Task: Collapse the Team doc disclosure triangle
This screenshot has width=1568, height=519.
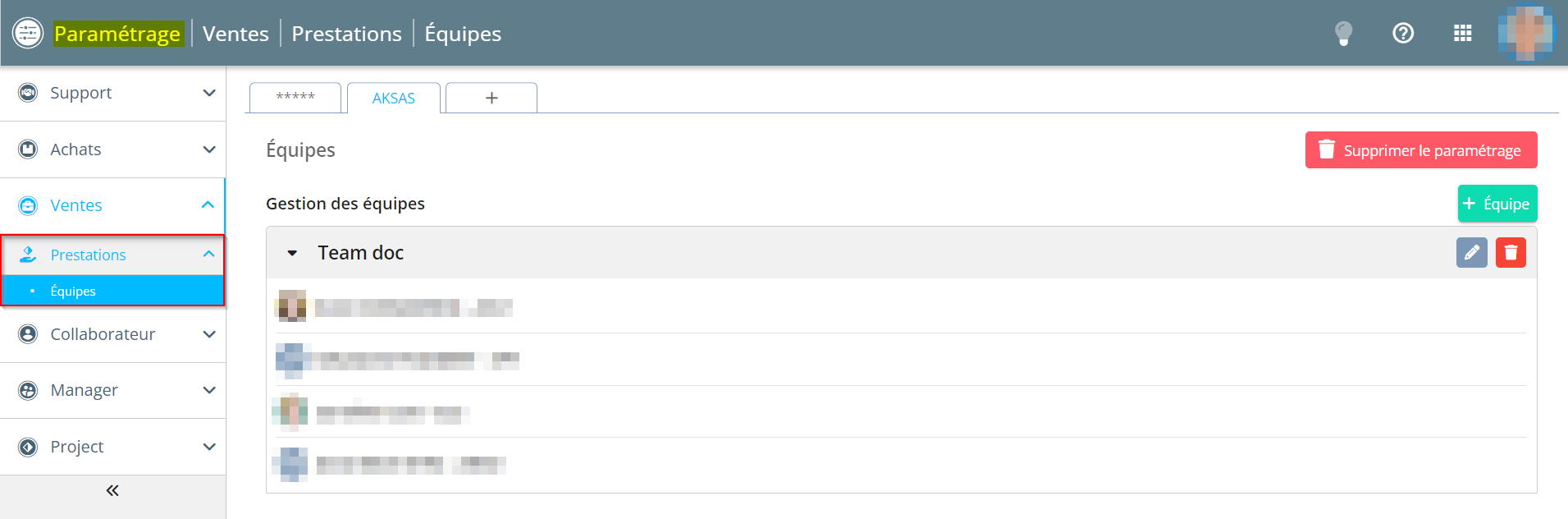Action: click(292, 253)
